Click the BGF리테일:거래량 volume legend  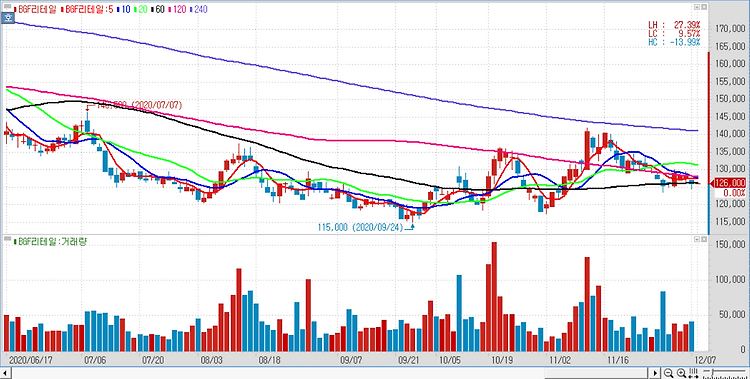[x=50, y=242]
